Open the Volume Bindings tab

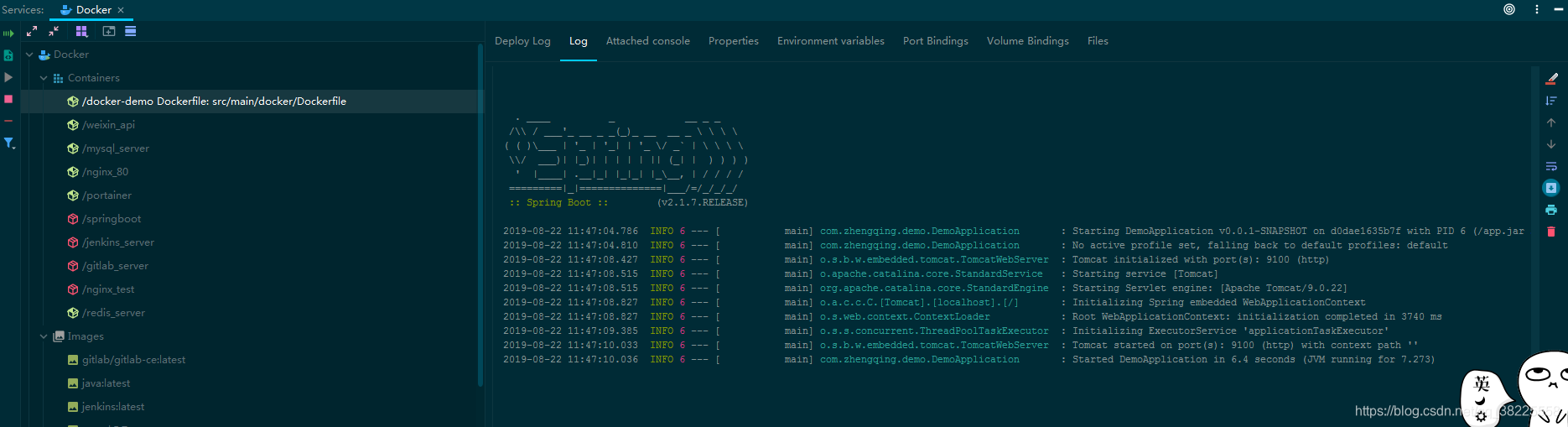pos(1028,41)
